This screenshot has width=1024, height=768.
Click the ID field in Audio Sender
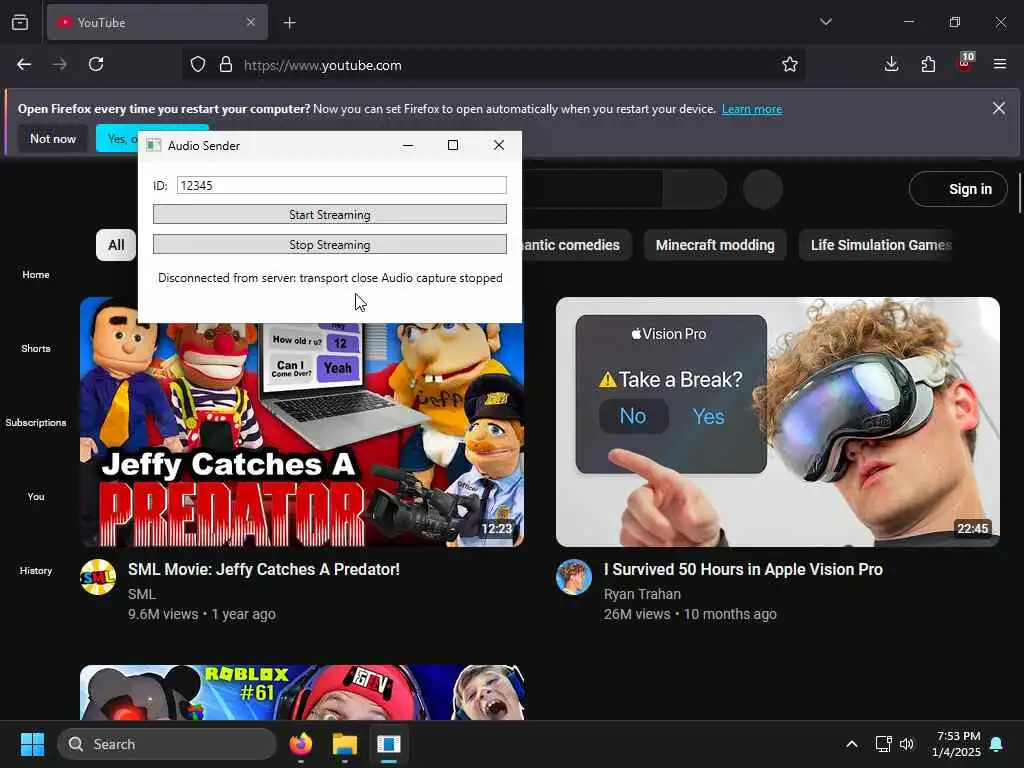(x=342, y=185)
